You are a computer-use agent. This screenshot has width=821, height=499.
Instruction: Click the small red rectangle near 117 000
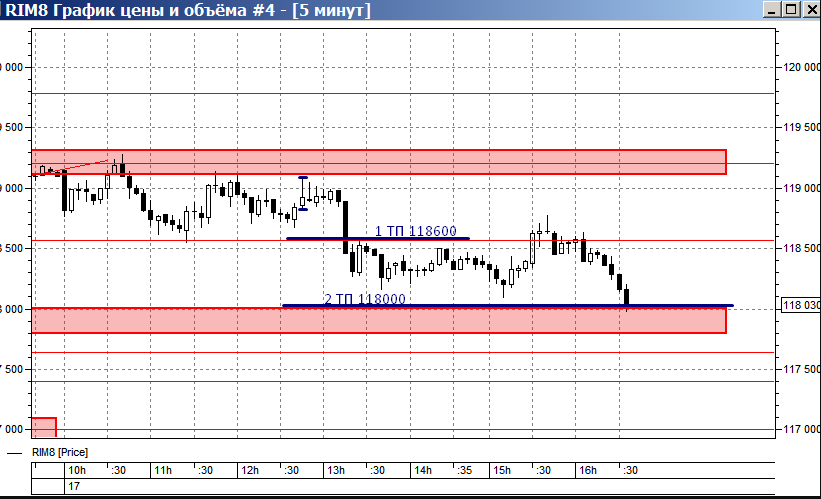tap(44, 427)
